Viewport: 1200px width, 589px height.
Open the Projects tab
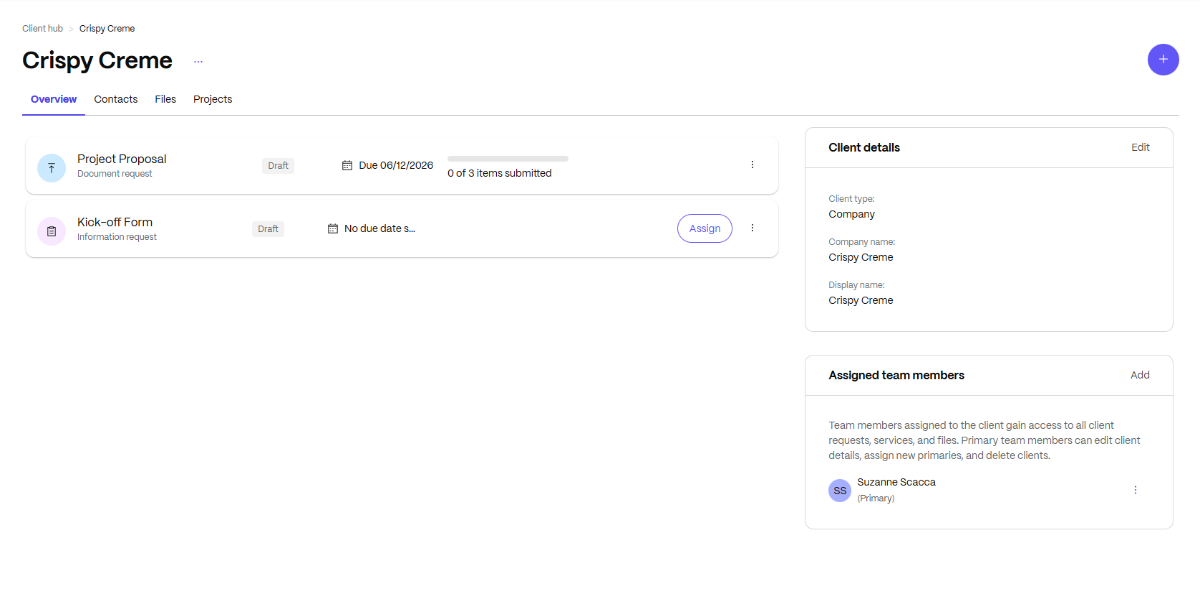[212, 99]
